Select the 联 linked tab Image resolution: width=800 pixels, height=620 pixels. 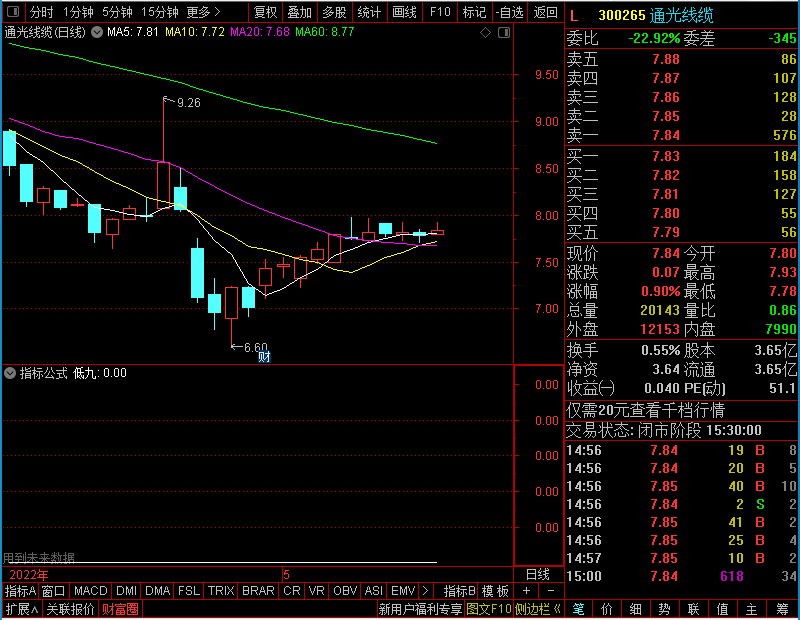[x=693, y=609]
